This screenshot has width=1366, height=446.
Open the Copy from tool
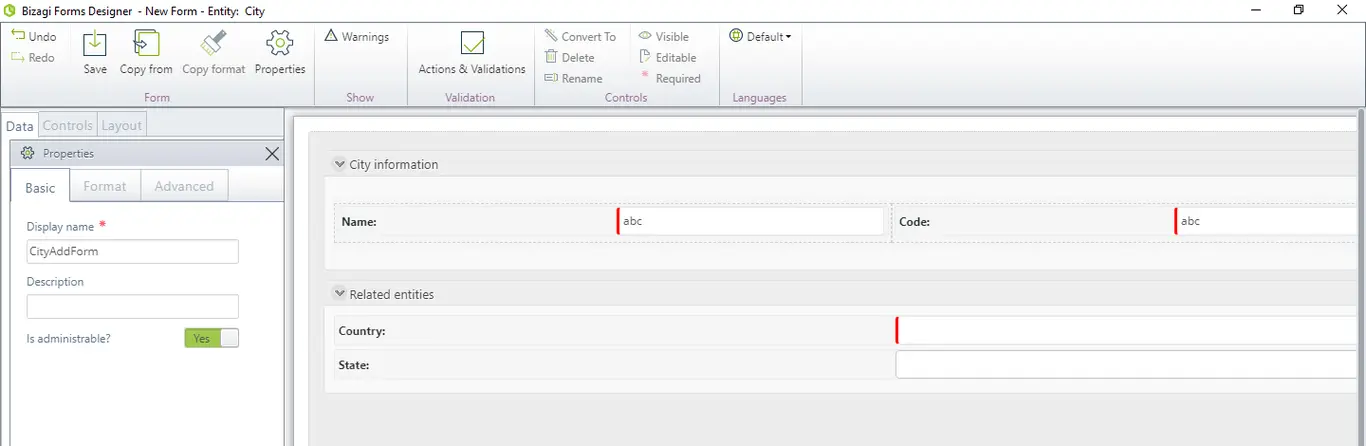tap(146, 52)
